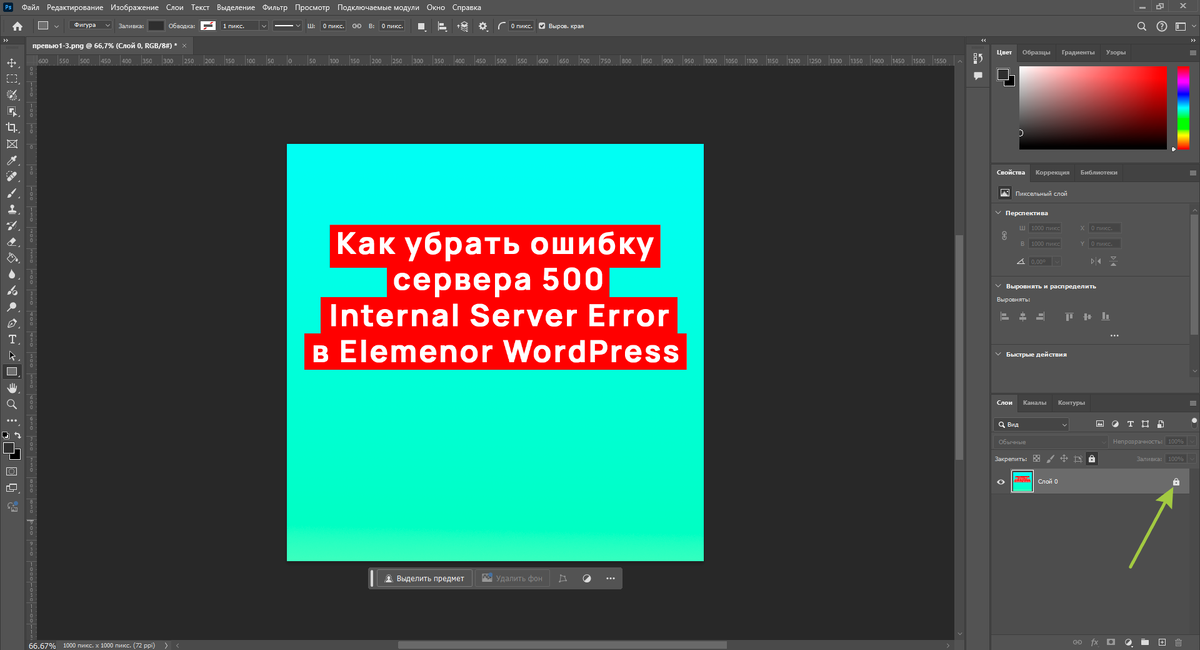Click the Удалить фон button
The width and height of the screenshot is (1200, 650).
point(511,578)
